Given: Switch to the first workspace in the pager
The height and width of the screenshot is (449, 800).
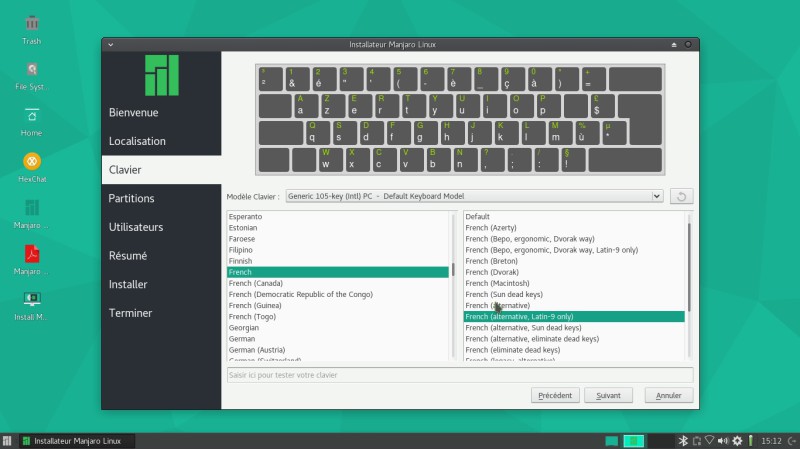Looking at the screenshot, I should (611, 441).
